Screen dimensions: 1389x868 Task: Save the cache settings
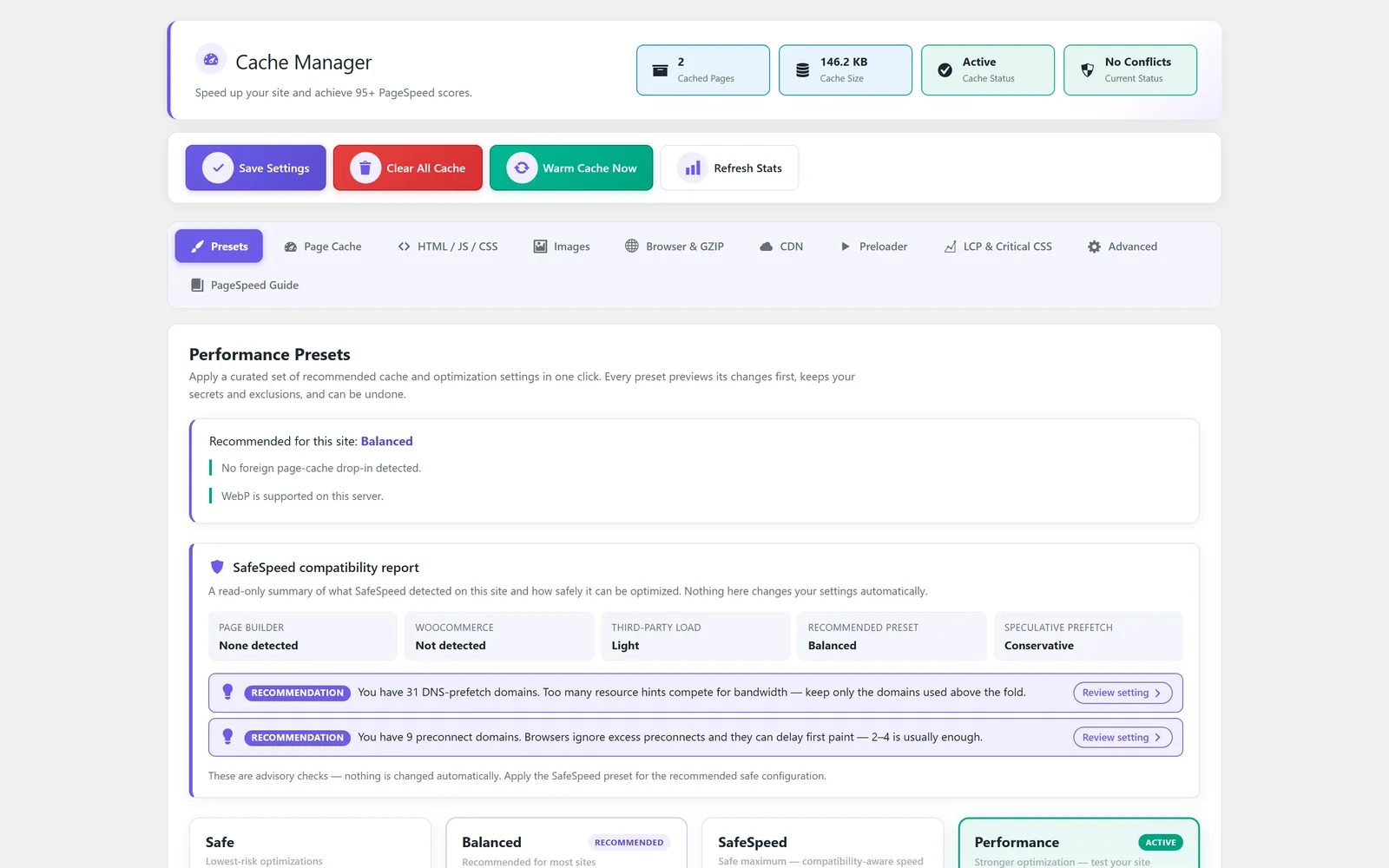point(255,168)
